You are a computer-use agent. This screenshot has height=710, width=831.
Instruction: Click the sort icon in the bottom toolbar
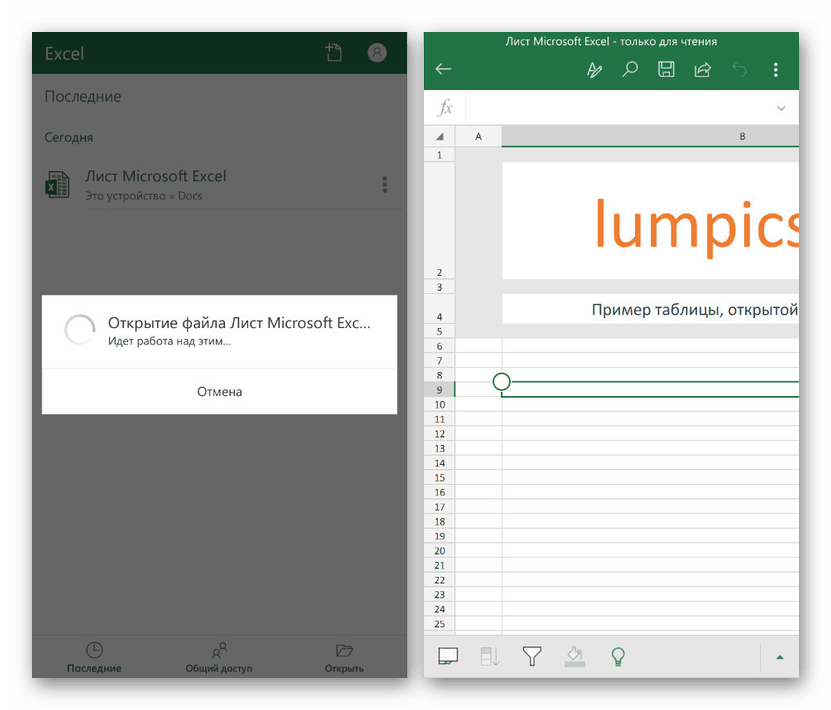(x=490, y=656)
